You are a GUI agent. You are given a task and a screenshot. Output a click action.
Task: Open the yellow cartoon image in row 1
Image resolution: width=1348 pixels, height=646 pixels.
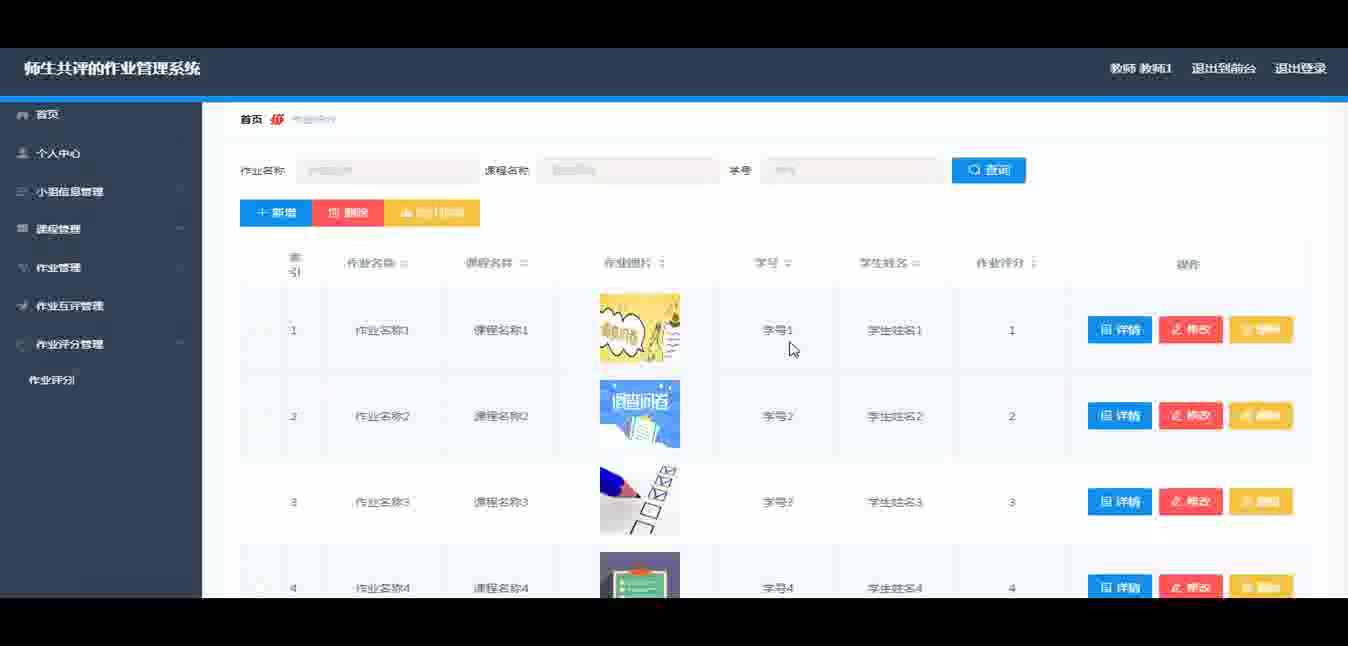(640, 329)
